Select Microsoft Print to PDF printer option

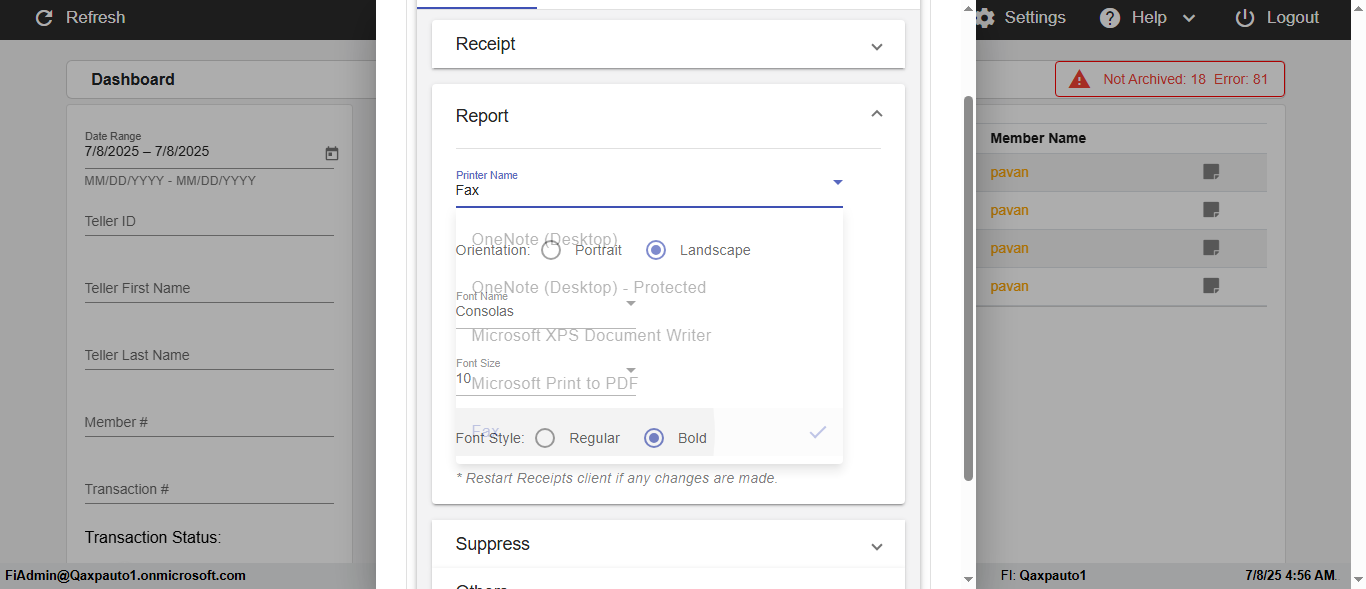point(554,383)
